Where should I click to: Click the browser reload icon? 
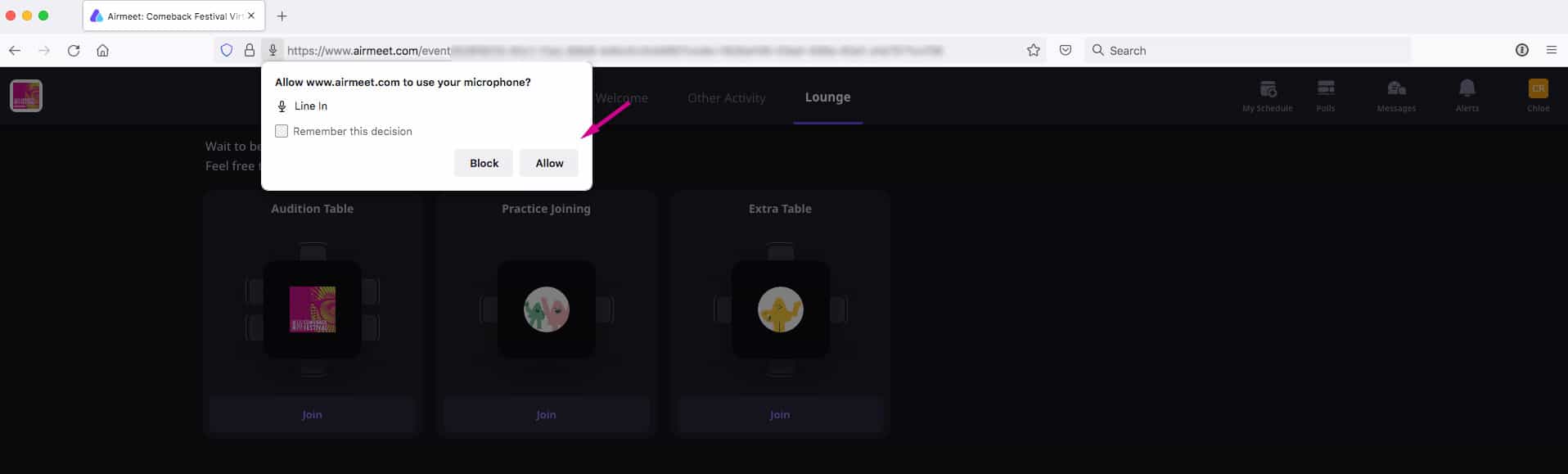tap(74, 50)
